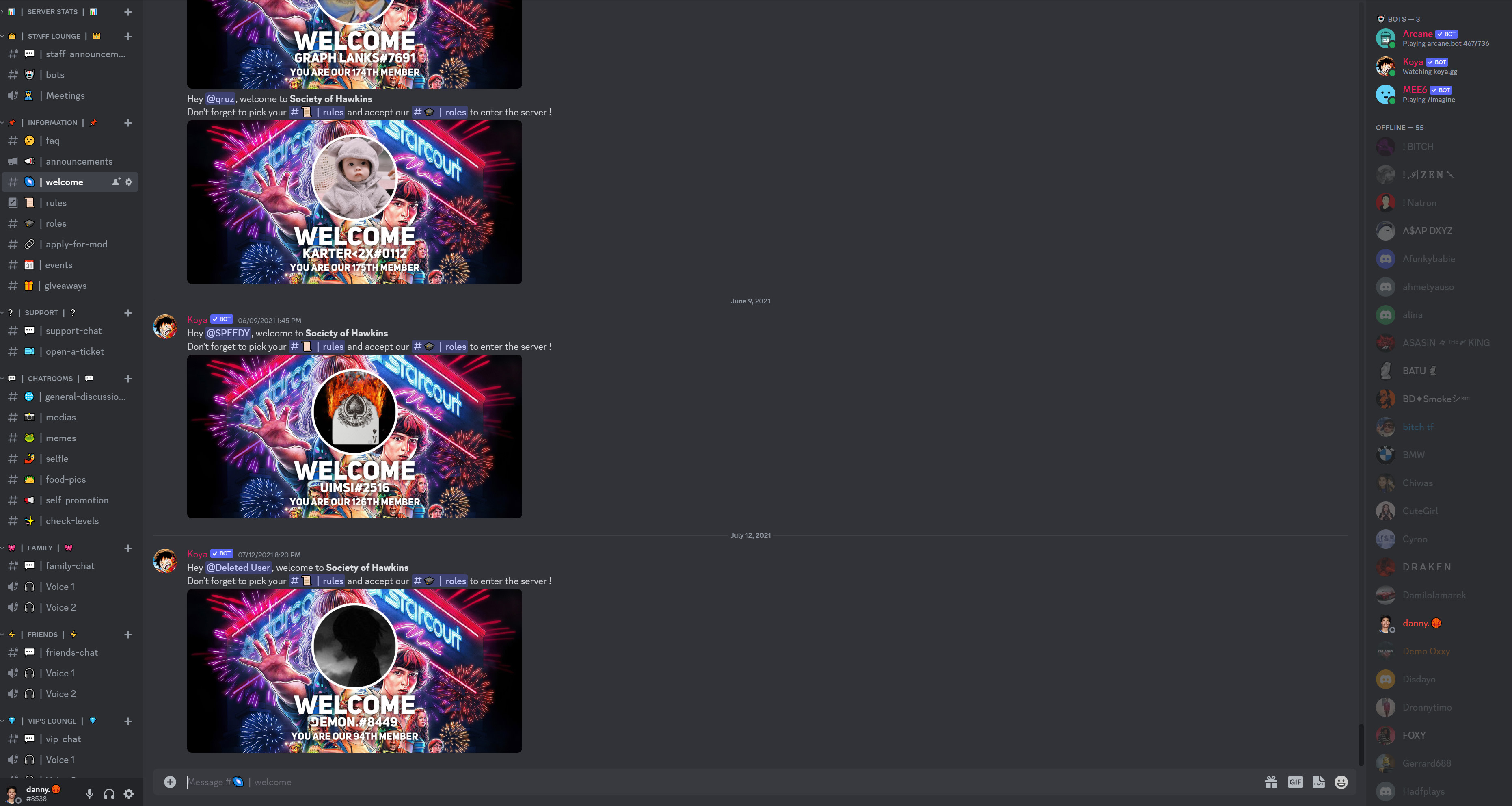The width and height of the screenshot is (1512, 806).
Task: Select the announcements channel
Action: [x=78, y=161]
